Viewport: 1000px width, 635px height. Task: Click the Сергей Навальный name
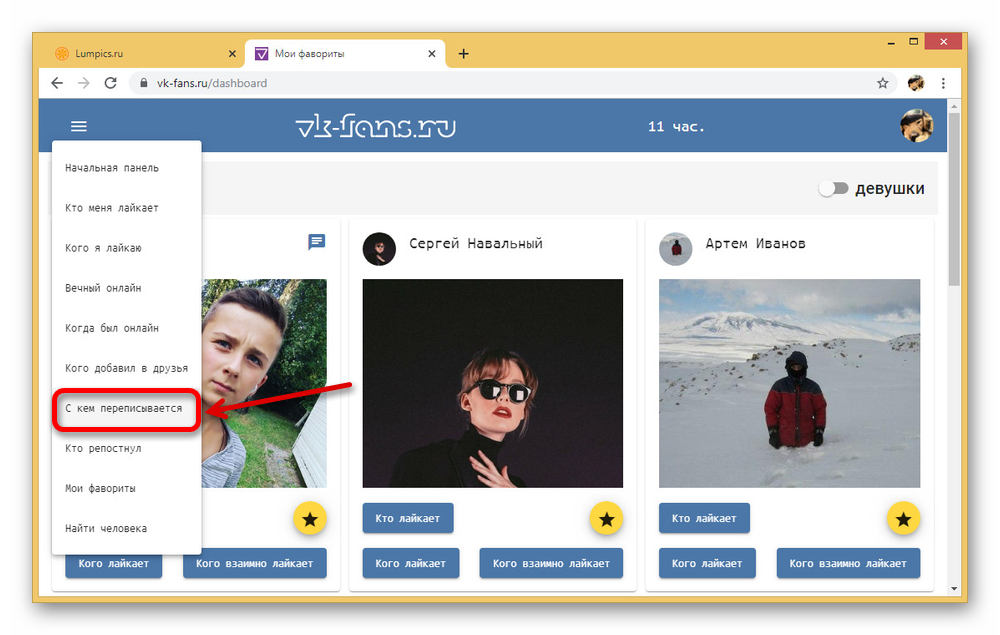coord(476,244)
